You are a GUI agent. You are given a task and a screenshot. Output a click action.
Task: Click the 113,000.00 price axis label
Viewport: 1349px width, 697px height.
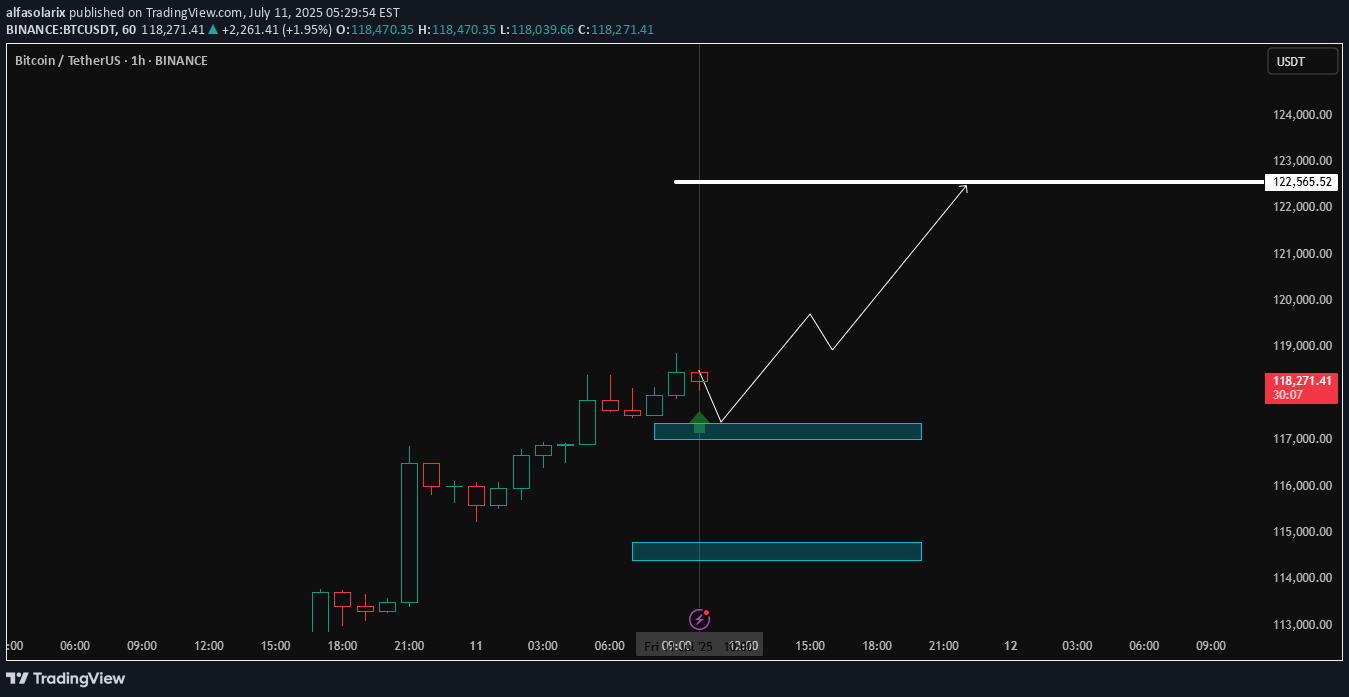tap(1302, 625)
